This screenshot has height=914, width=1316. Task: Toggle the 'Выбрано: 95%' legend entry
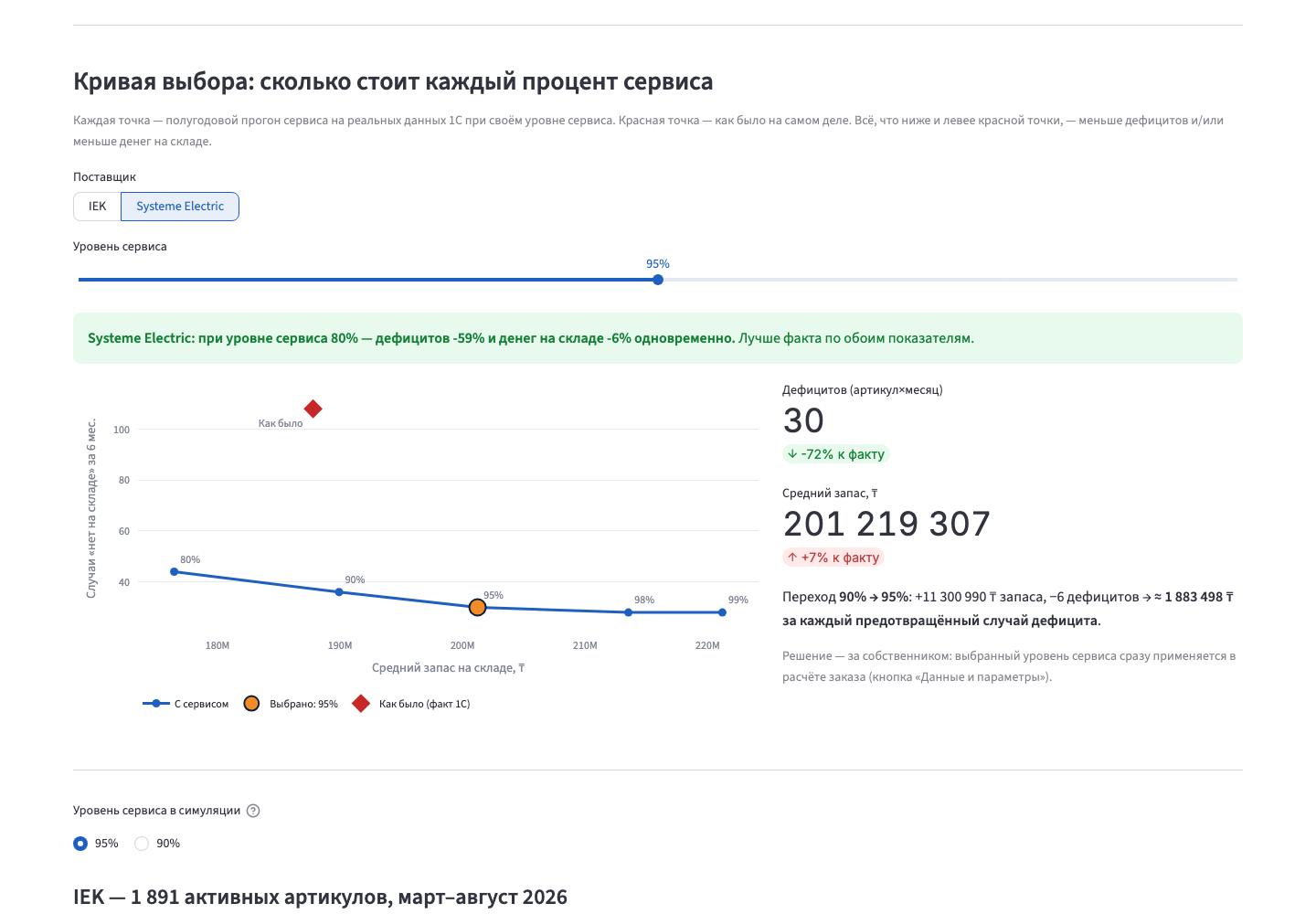coord(291,704)
